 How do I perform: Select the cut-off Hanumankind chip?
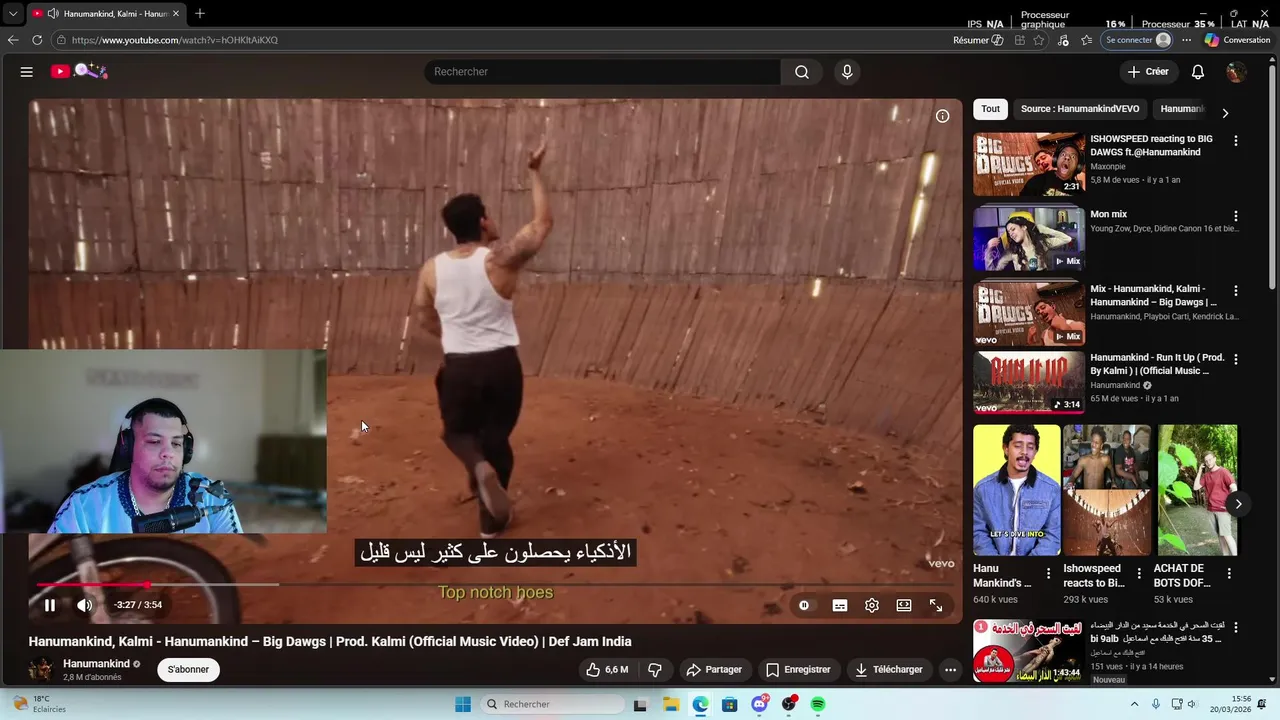[1182, 109]
